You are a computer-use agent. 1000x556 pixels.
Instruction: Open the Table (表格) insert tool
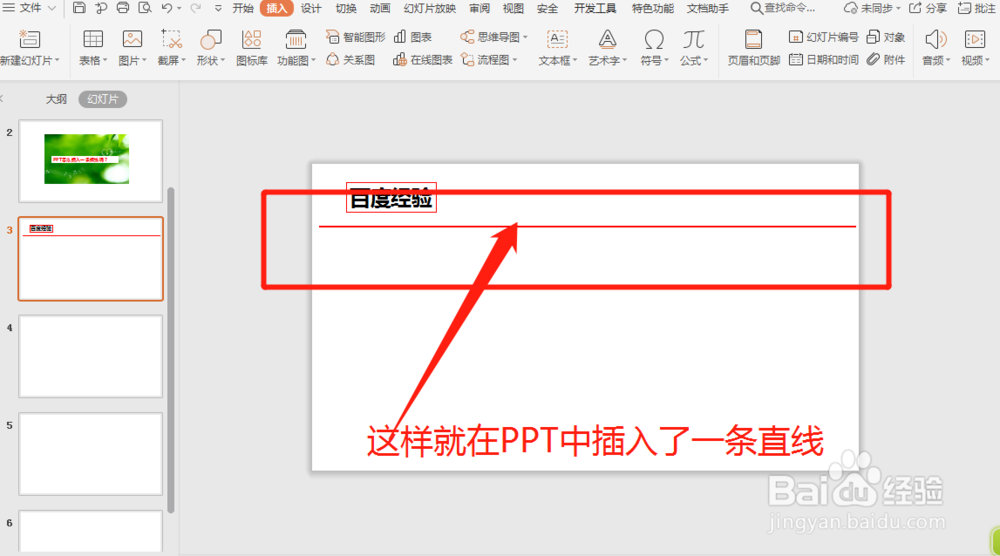(x=92, y=48)
